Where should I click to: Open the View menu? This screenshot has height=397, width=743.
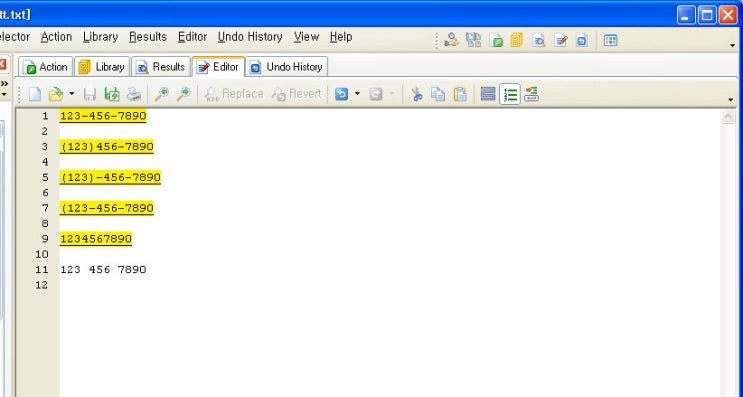306,37
